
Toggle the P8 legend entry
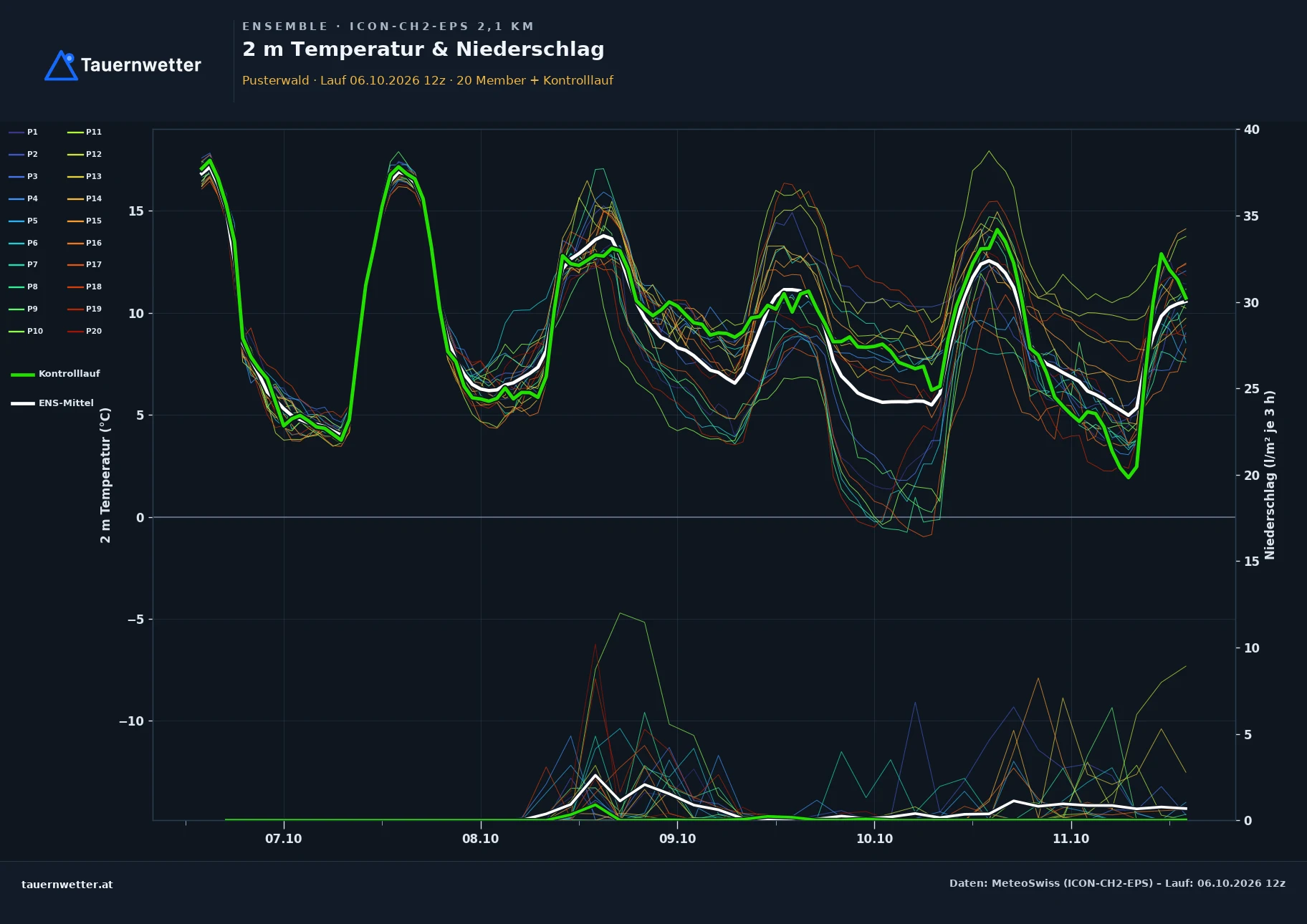[x=24, y=287]
